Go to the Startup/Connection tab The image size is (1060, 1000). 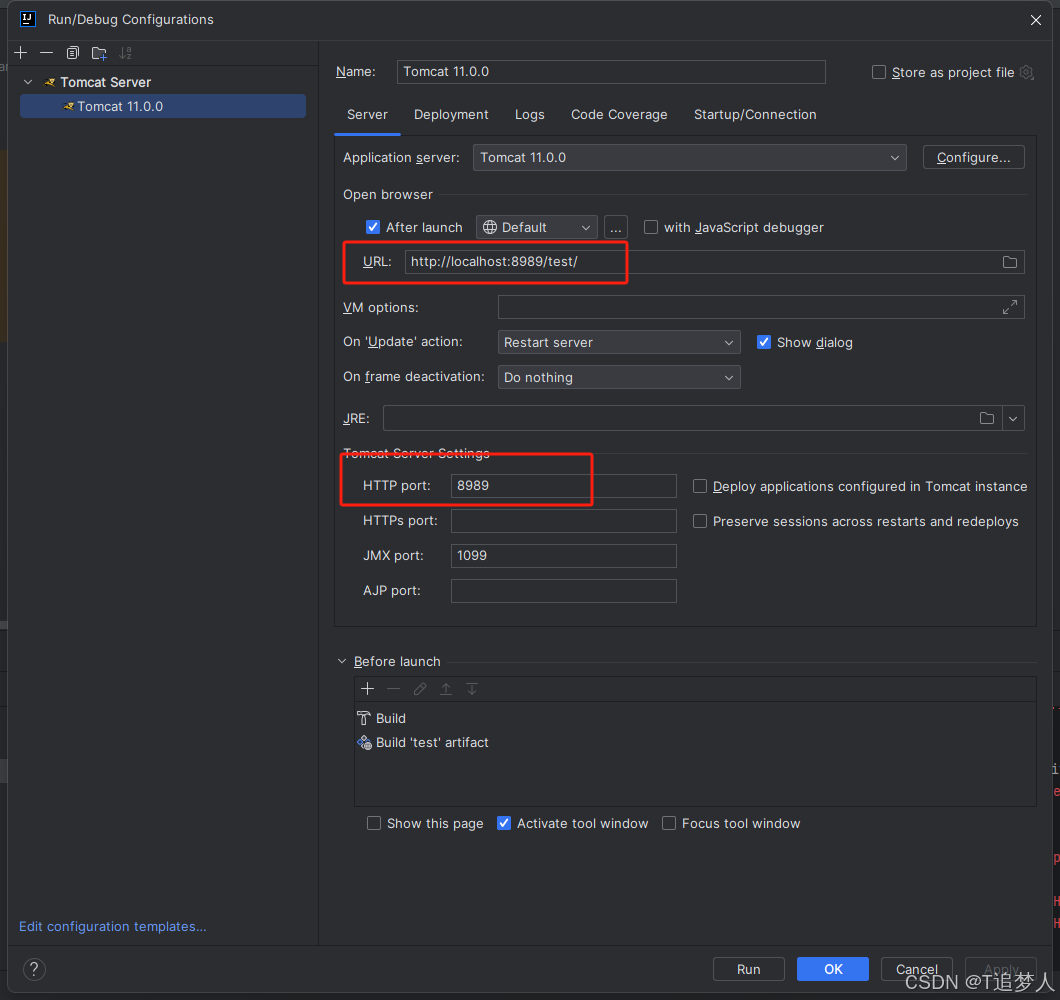pyautogui.click(x=755, y=114)
